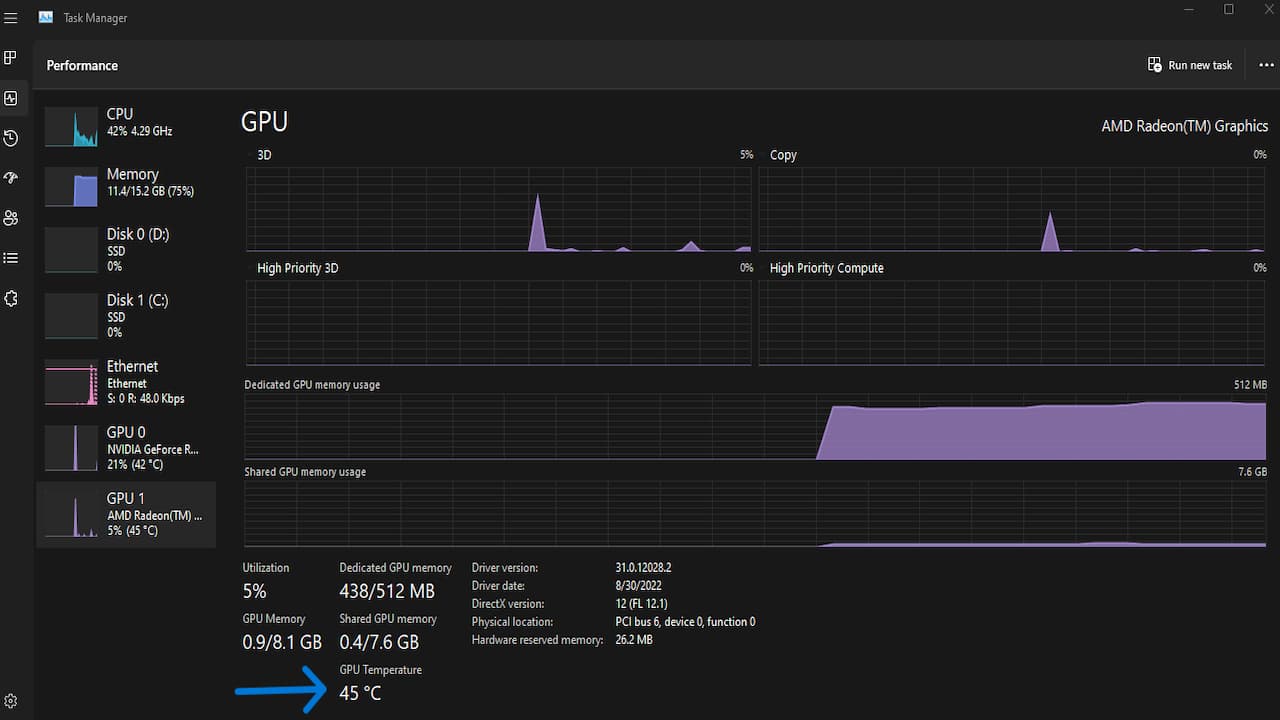Click the Task Manager taskbar icon

coord(45,17)
